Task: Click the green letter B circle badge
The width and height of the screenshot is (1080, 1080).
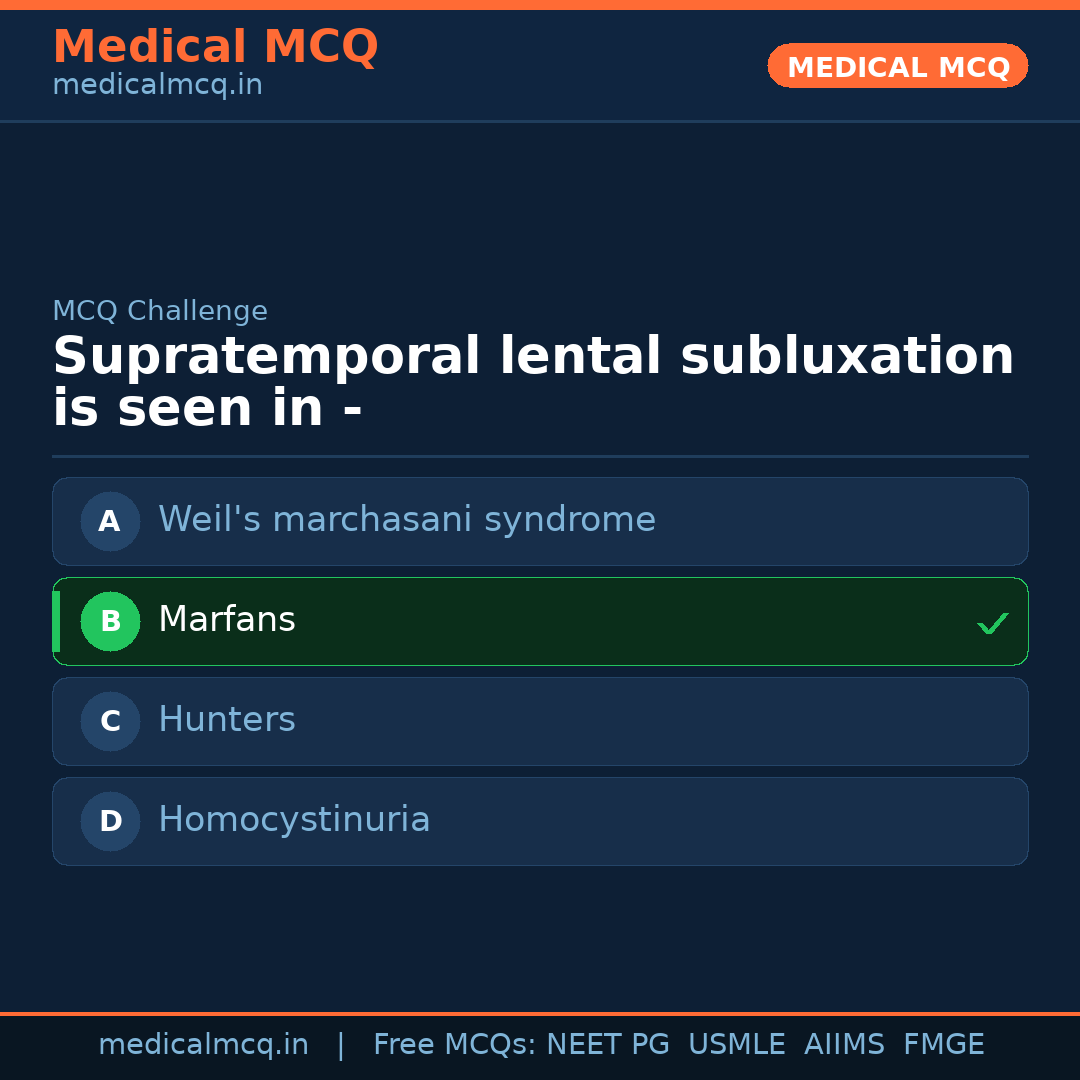Action: pos(110,621)
